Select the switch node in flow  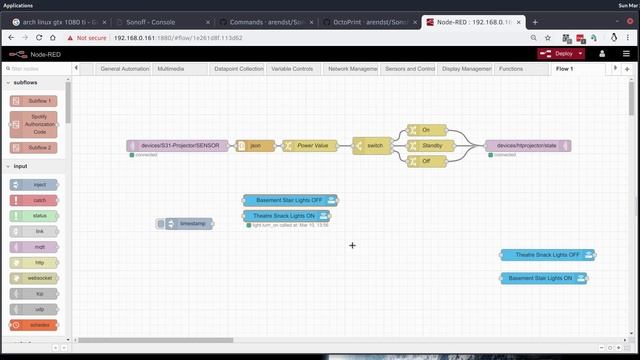pyautogui.click(x=372, y=146)
